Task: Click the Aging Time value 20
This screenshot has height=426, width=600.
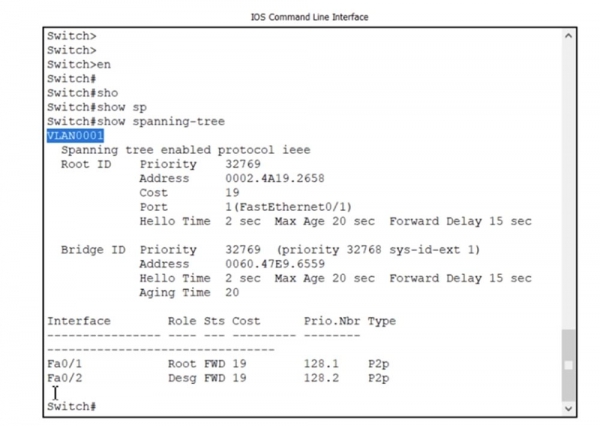Action: point(232,293)
